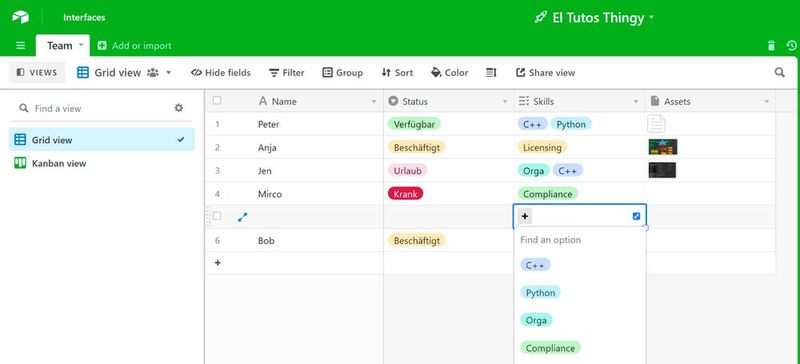Click the Urlaub status tag
Image resolution: width=800 pixels, height=364 pixels.
[407, 171]
